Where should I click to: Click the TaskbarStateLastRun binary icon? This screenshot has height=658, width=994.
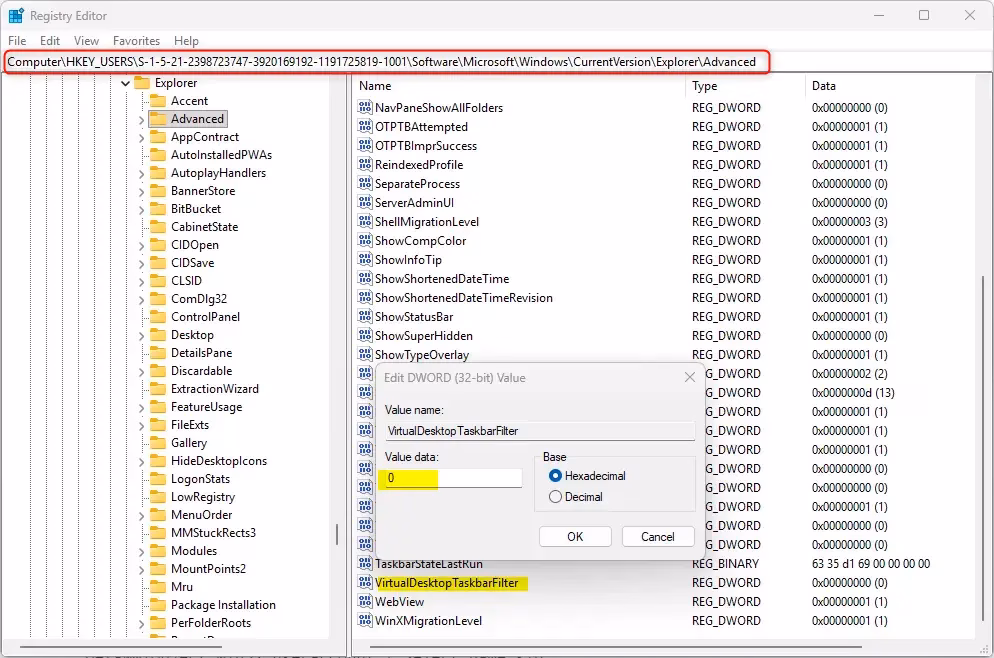(x=365, y=564)
